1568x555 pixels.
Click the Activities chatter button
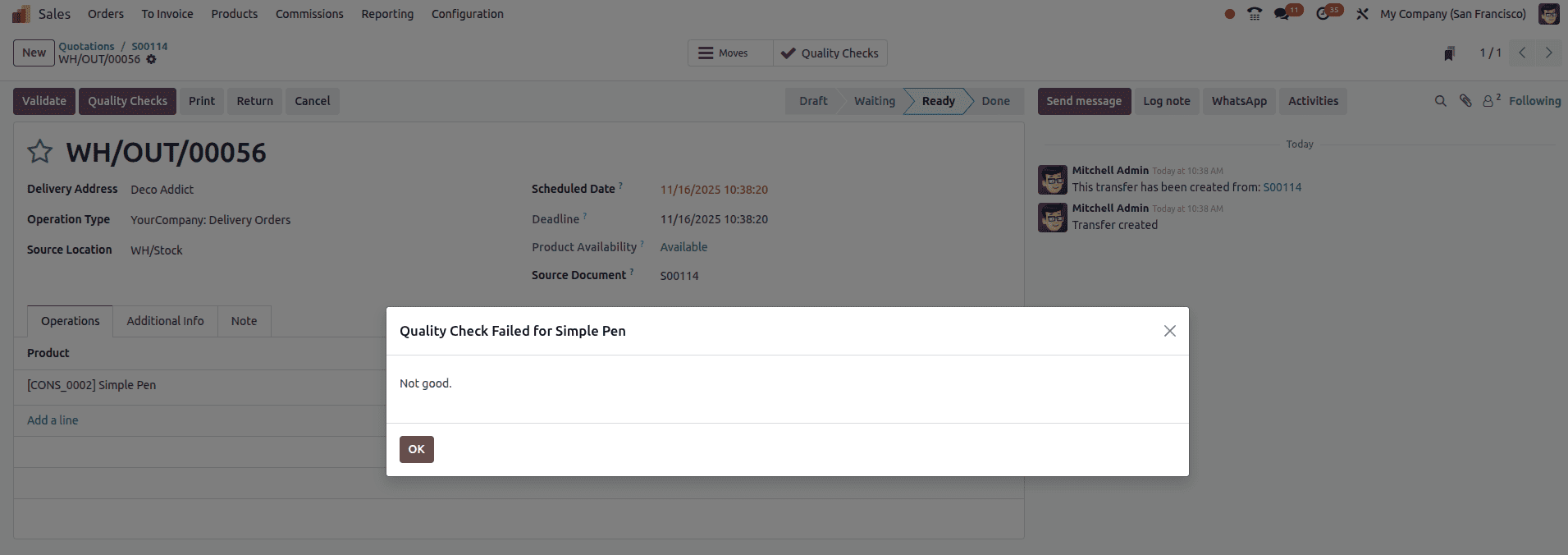(1313, 101)
